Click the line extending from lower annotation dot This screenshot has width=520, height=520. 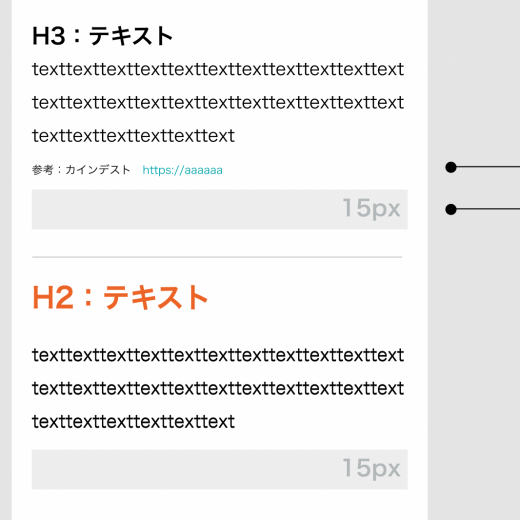(x=488, y=209)
